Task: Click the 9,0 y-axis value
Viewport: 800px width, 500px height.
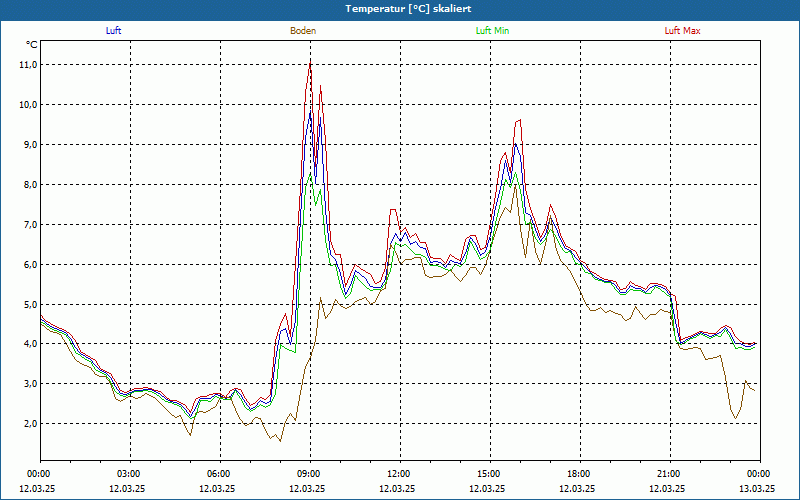Action: [x=30, y=144]
